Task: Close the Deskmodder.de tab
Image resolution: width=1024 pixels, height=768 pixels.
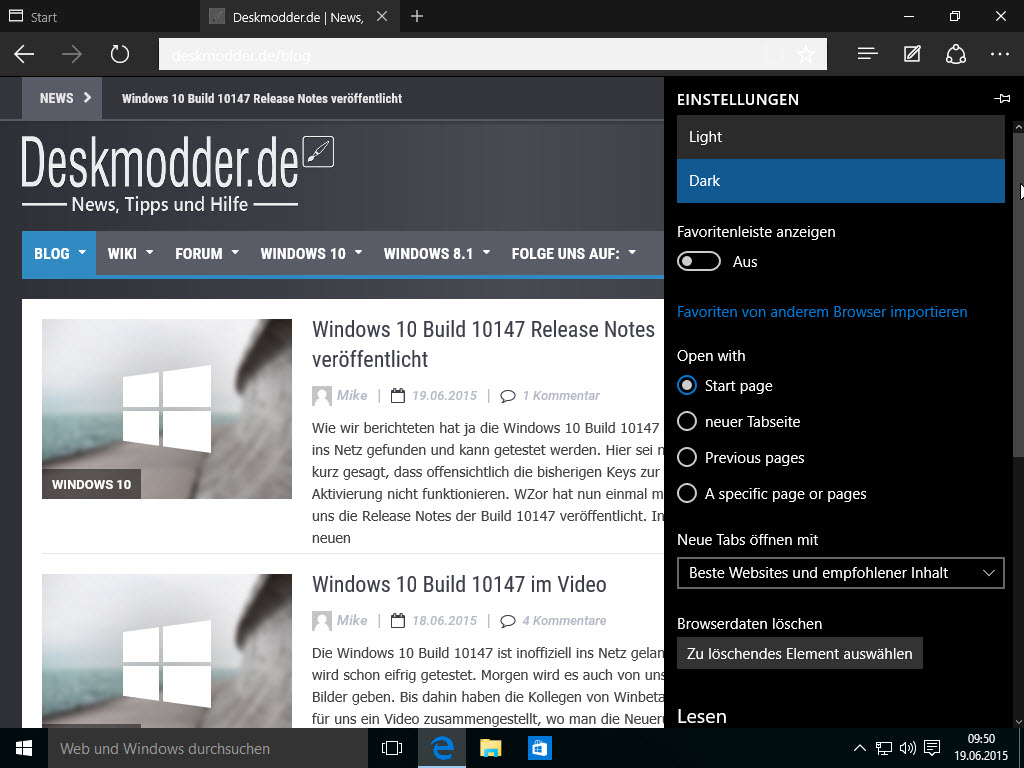Action: [x=382, y=16]
